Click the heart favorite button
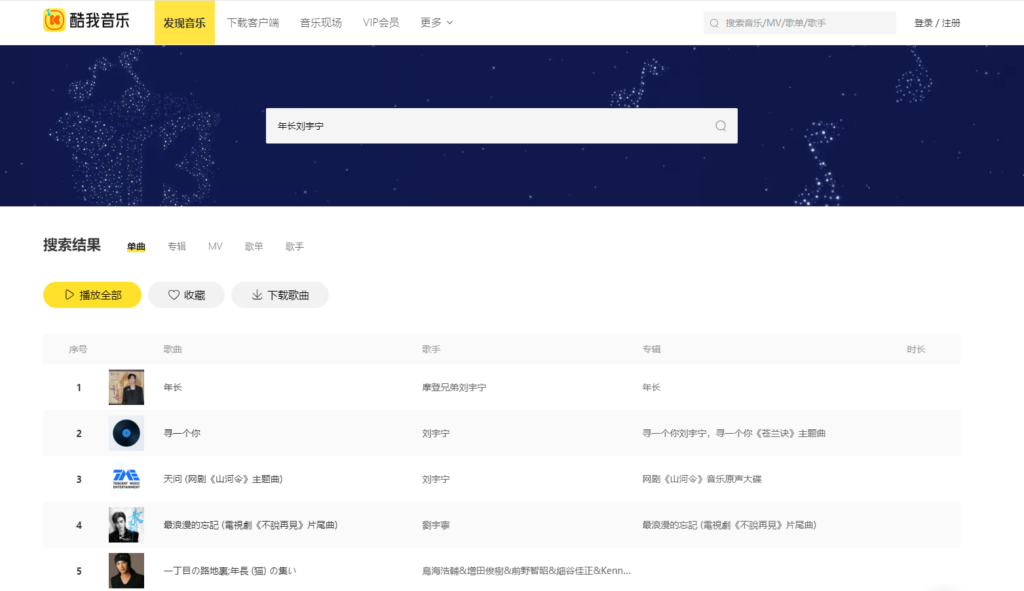The width and height of the screenshot is (1024, 591). click(x=186, y=295)
